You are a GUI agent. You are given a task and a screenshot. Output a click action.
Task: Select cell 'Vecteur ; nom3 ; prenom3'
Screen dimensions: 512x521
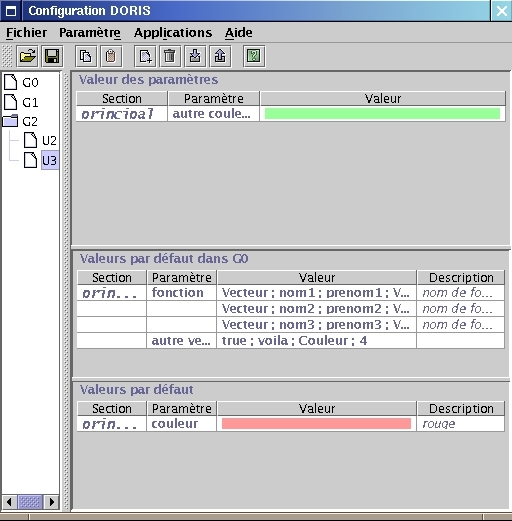tap(317, 325)
